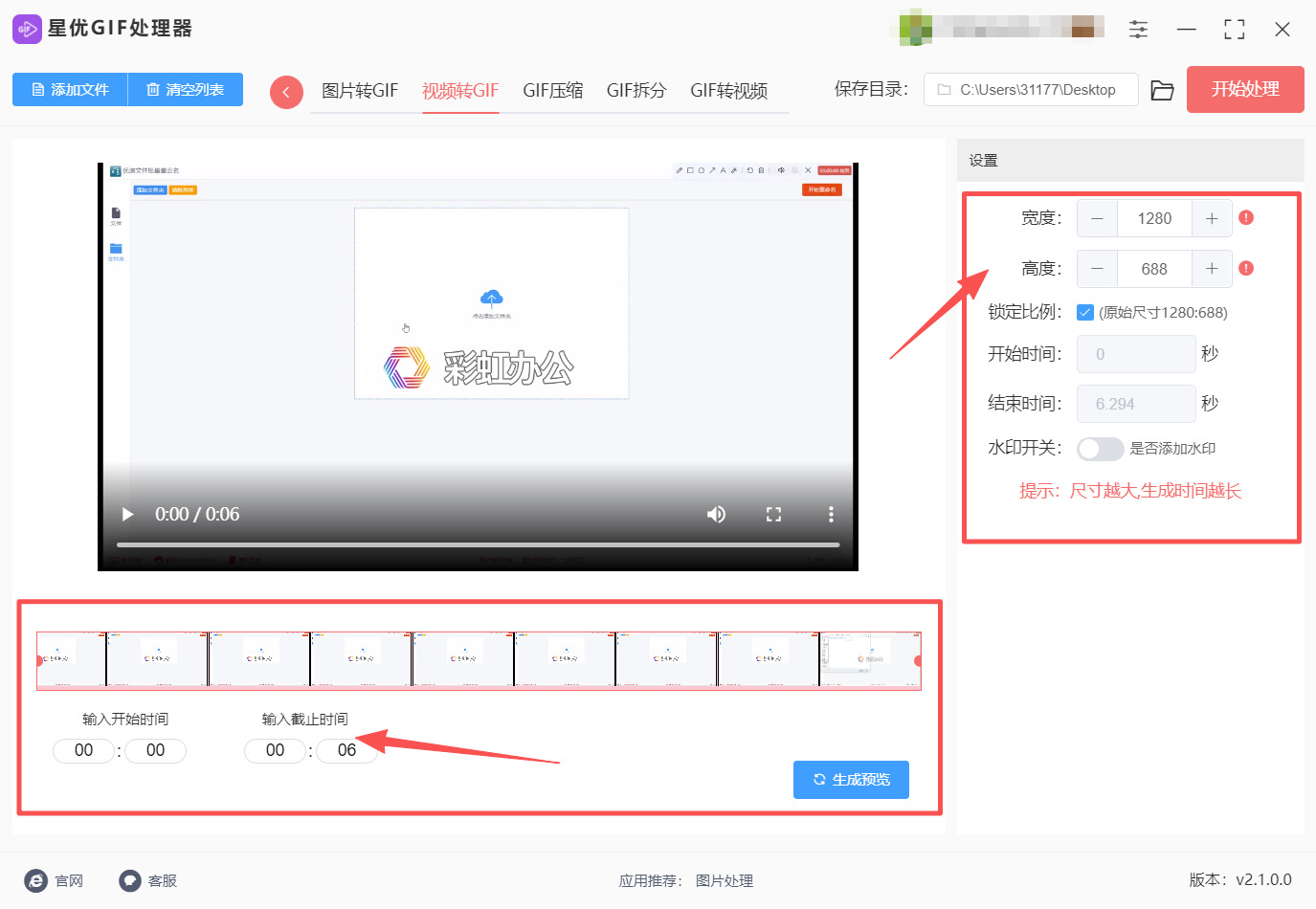Click the 清空列表 button
1316x909 pixels.
pos(186,90)
